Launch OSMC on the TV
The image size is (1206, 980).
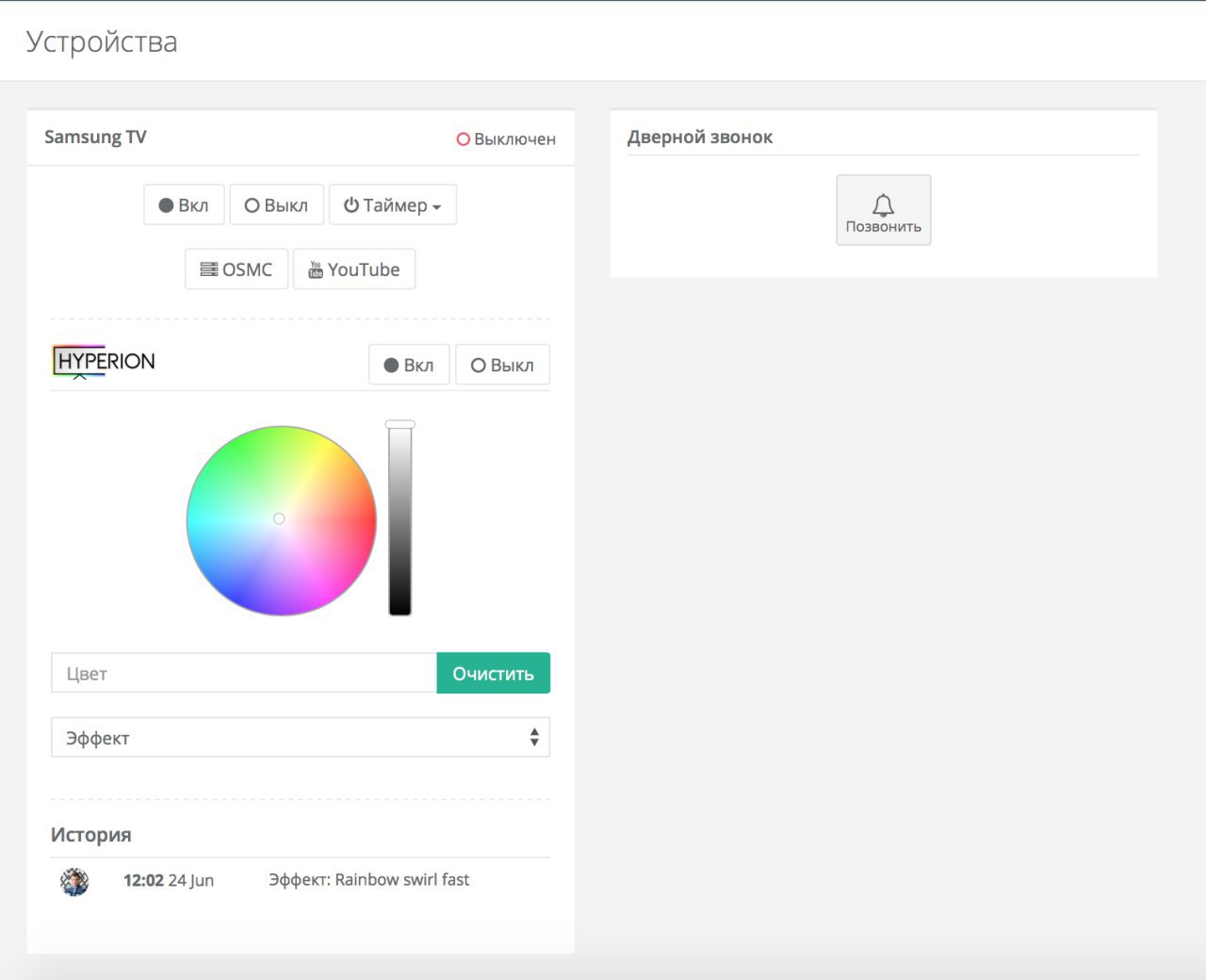coord(236,269)
